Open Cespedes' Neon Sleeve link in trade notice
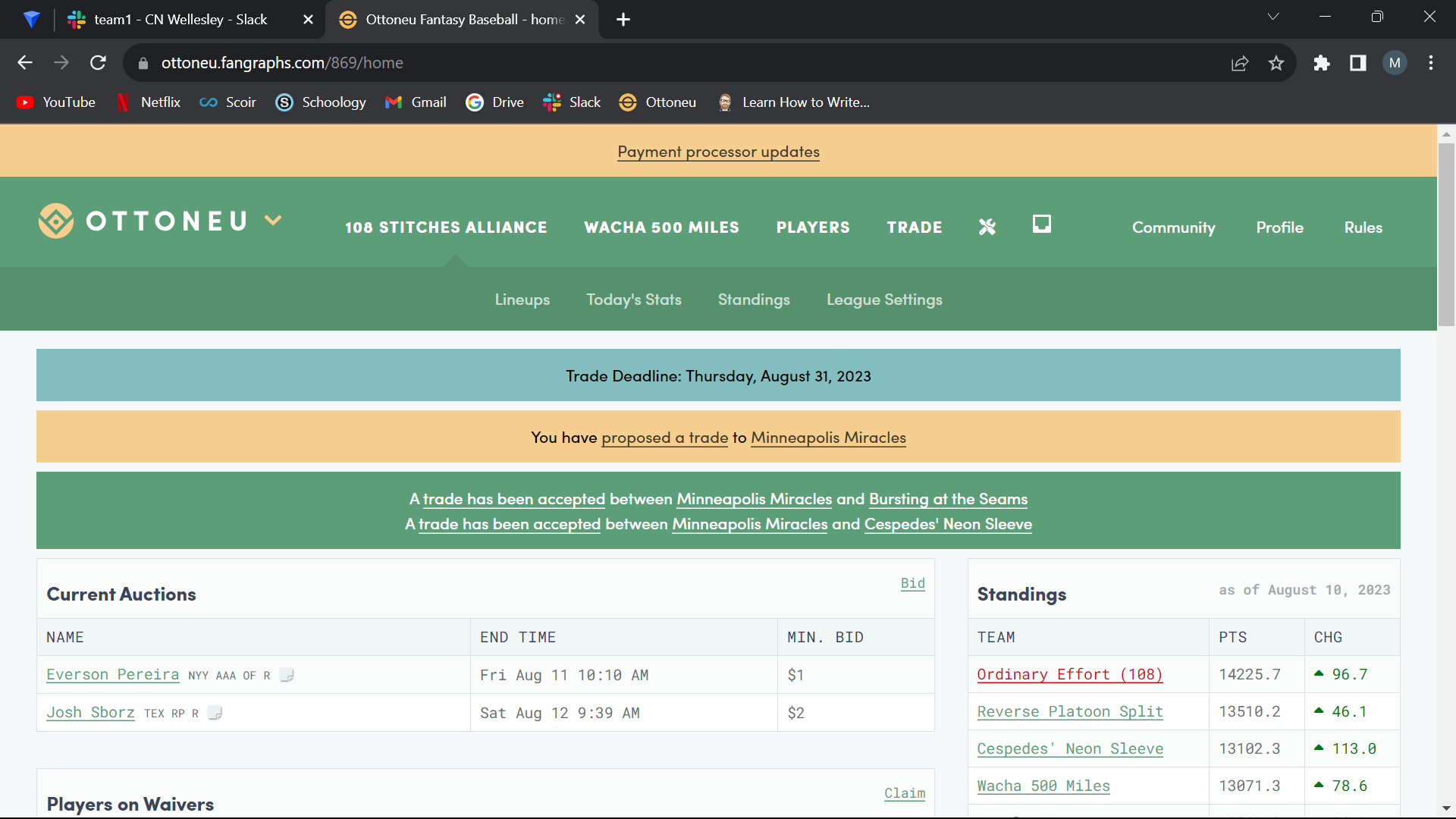The height and width of the screenshot is (819, 1456). click(948, 524)
